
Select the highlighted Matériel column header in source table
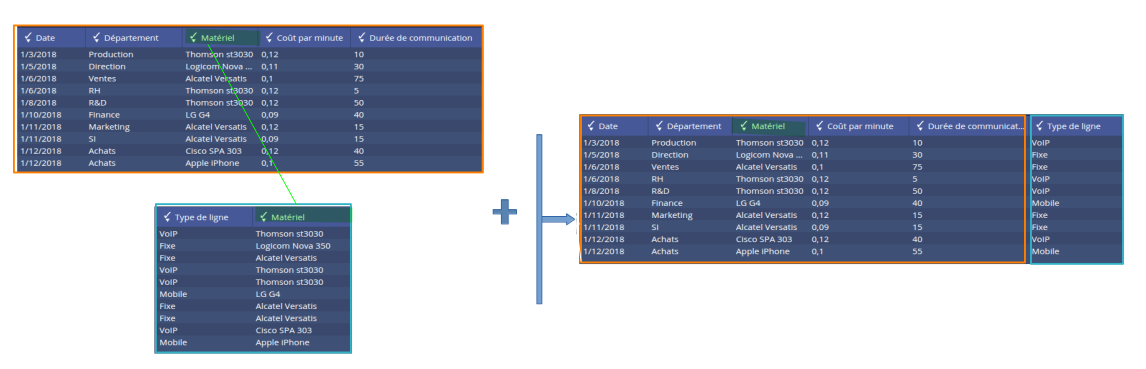pyautogui.click(x=221, y=38)
